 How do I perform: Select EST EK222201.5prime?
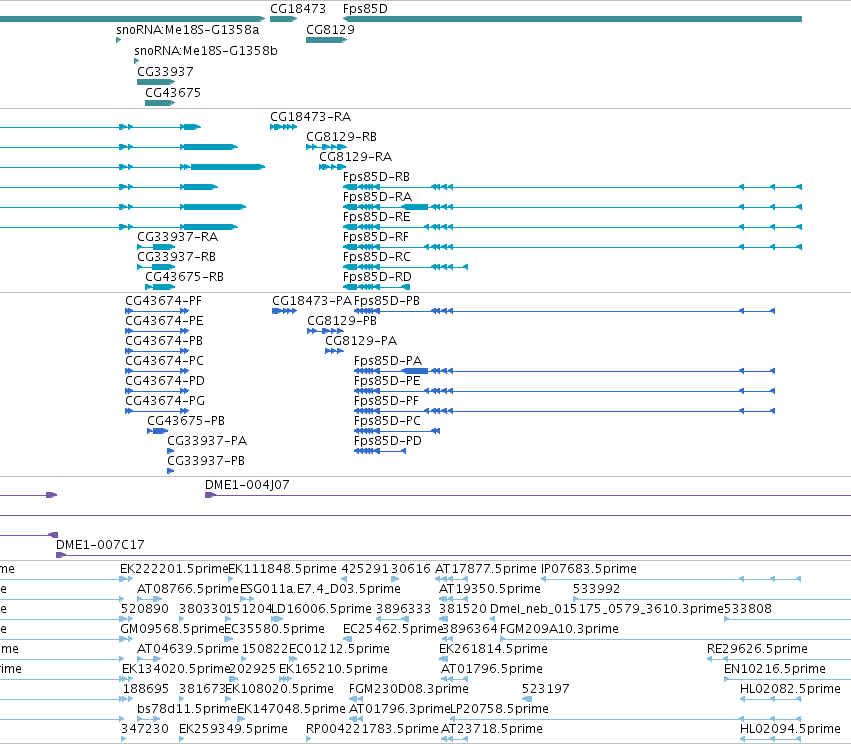[174, 569]
